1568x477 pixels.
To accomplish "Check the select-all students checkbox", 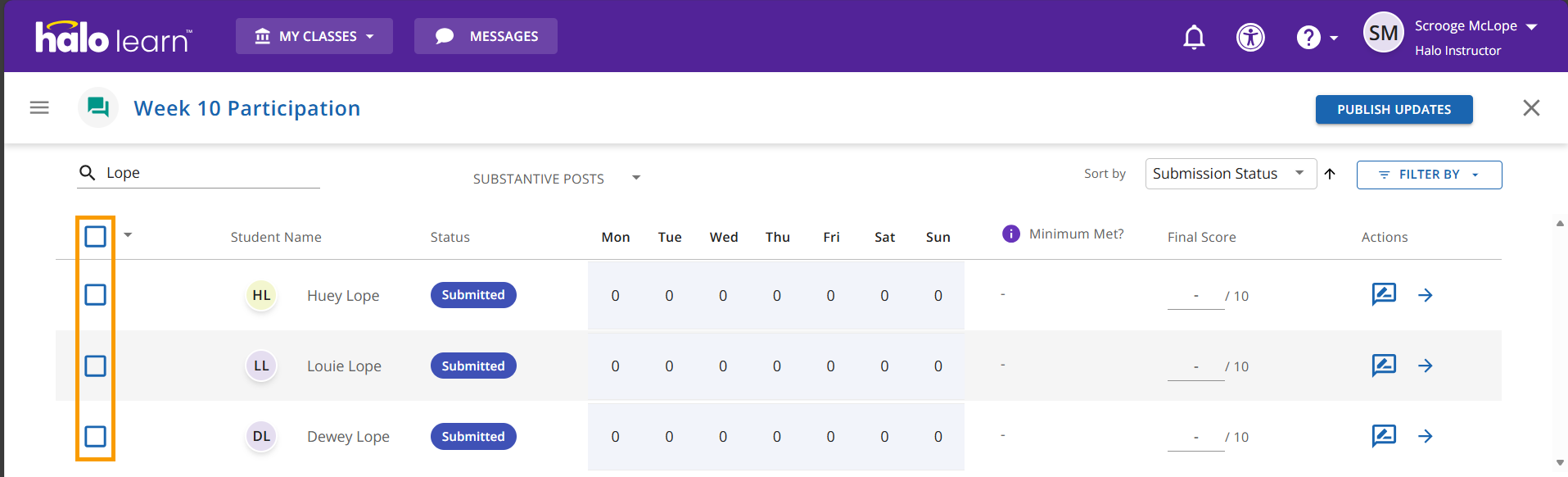I will 96,237.
